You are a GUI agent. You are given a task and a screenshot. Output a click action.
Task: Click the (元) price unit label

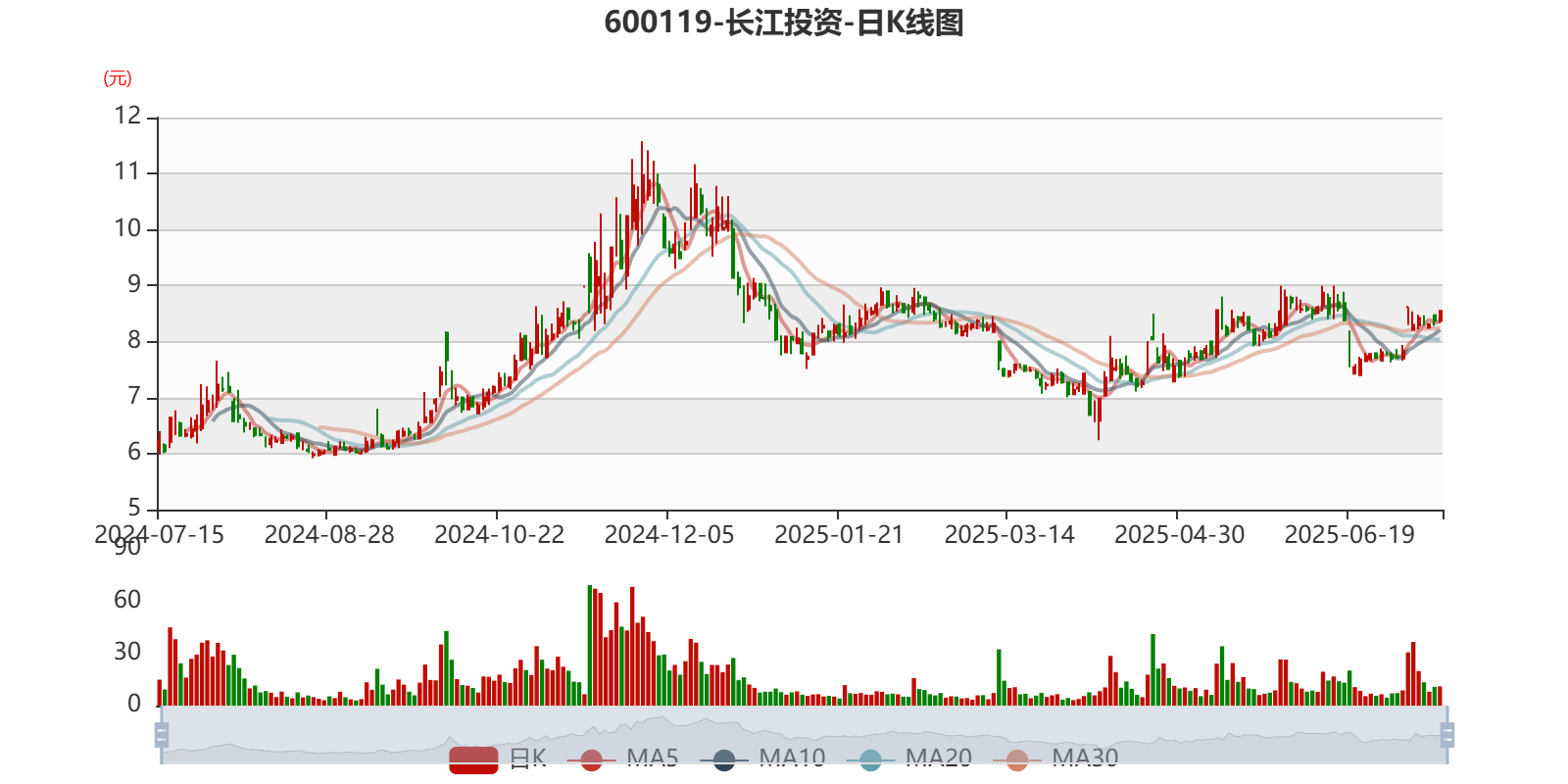pyautogui.click(x=118, y=78)
